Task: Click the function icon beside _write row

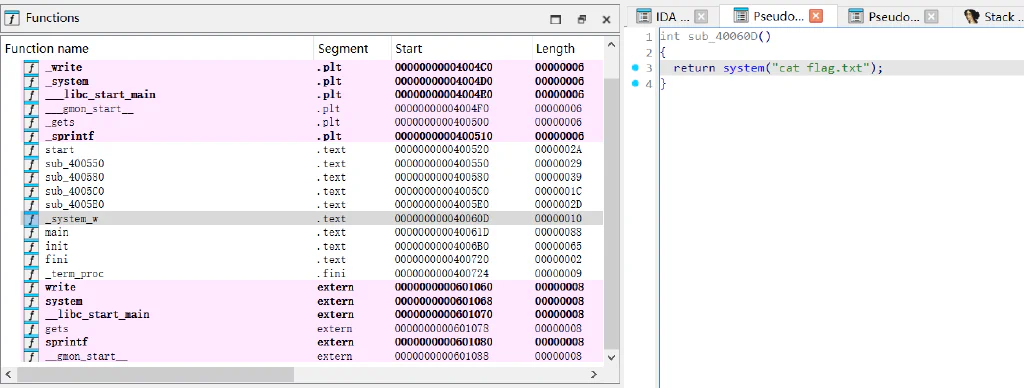Action: (31, 67)
